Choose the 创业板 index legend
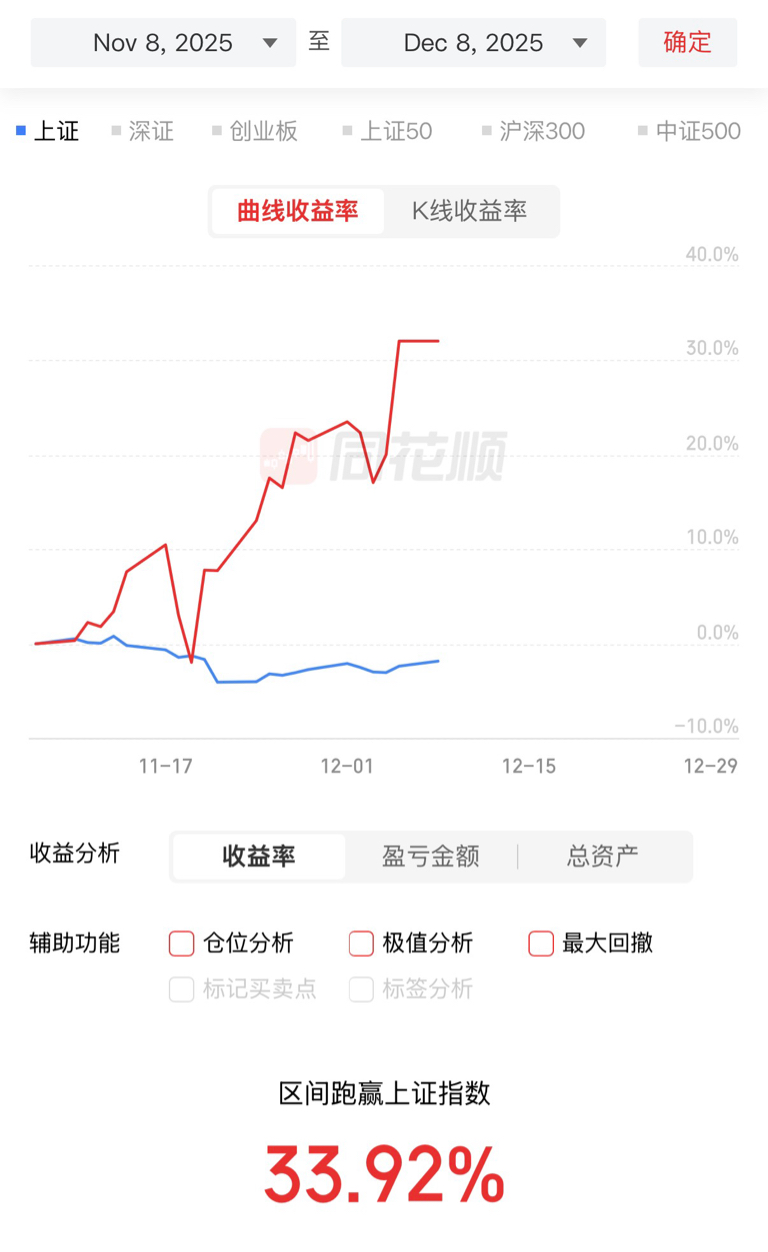The image size is (768, 1252). [x=255, y=131]
